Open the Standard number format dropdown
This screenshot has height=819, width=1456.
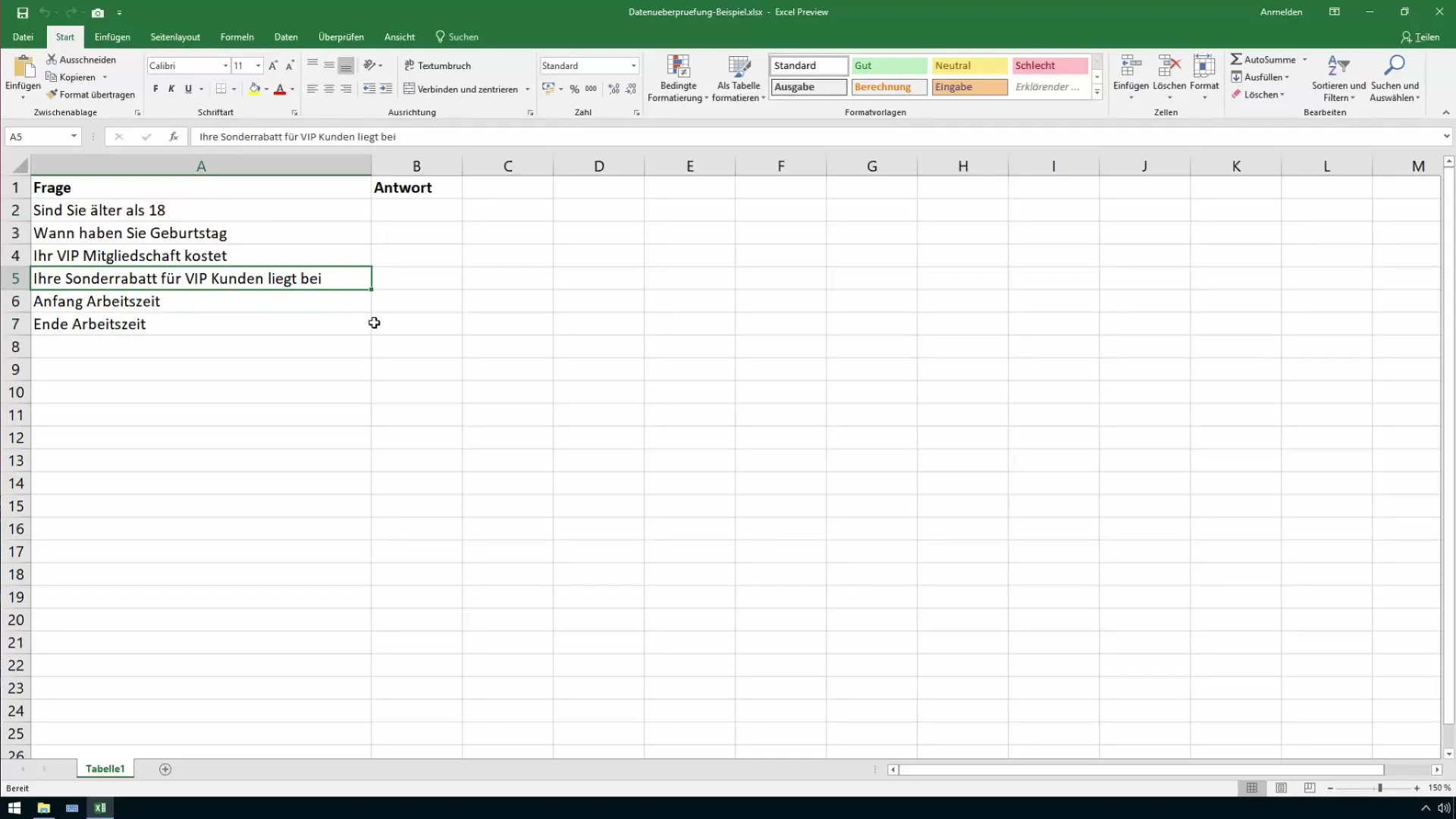(634, 66)
